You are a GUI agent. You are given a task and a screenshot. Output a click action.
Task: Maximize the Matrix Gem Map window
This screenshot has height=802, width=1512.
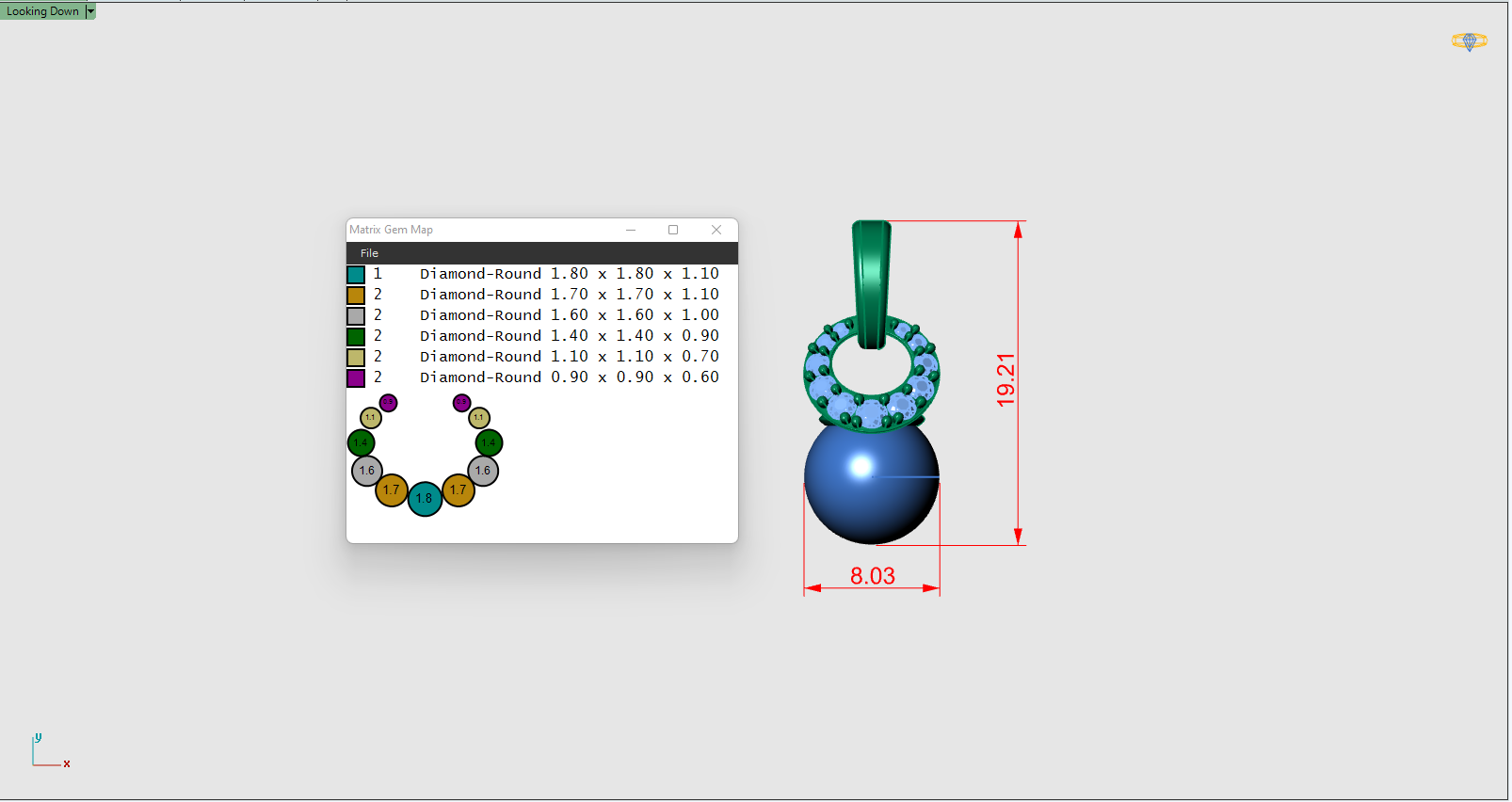click(673, 230)
